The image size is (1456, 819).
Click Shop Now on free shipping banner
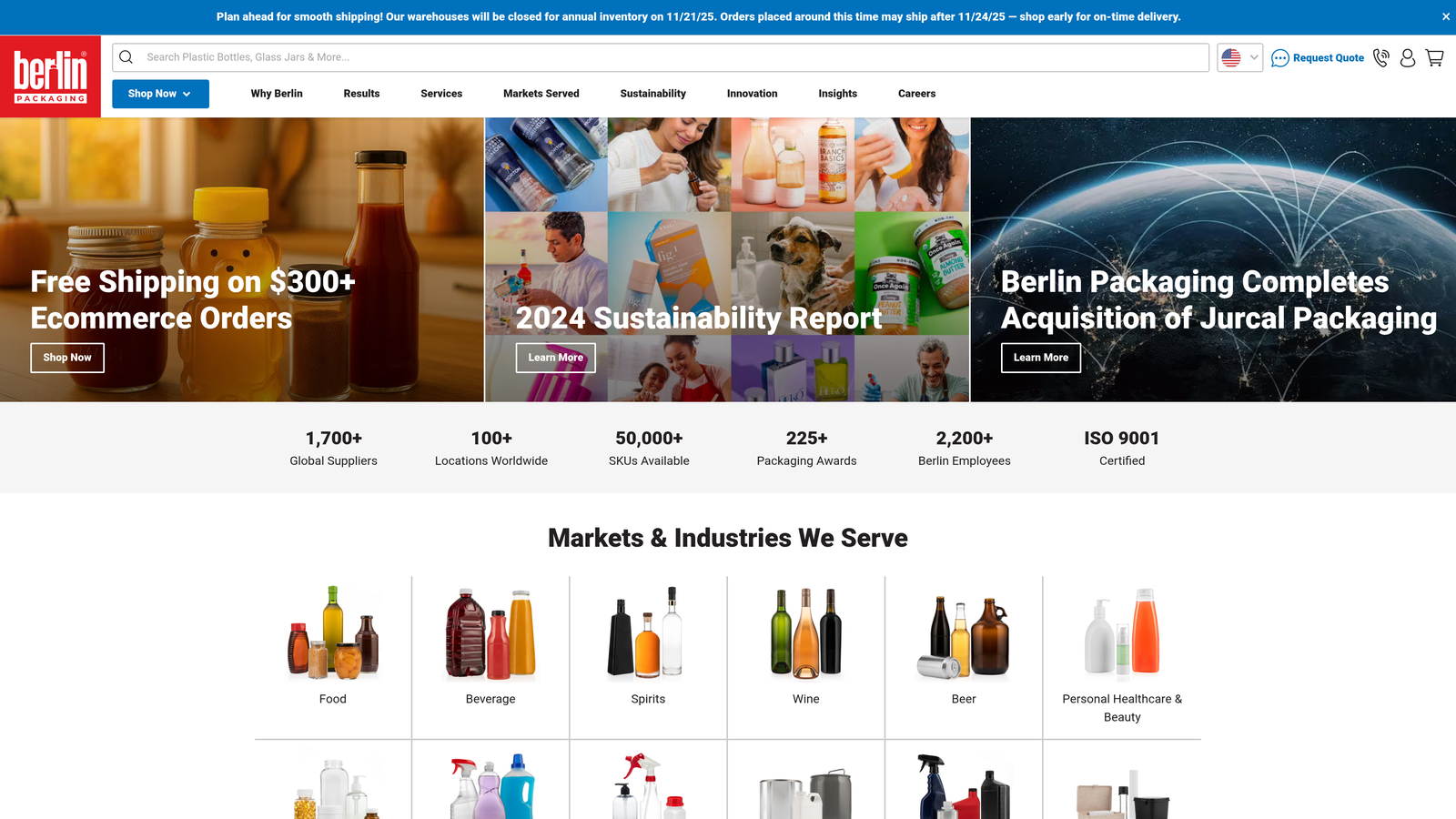click(x=67, y=358)
